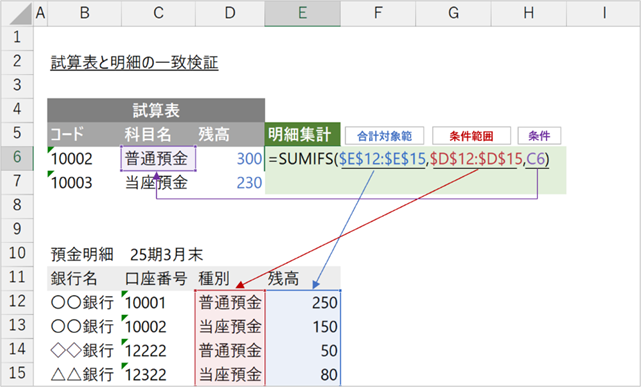Viewport: 641px width, 387px height.
Task: Select row 6 header
Action: [17, 158]
